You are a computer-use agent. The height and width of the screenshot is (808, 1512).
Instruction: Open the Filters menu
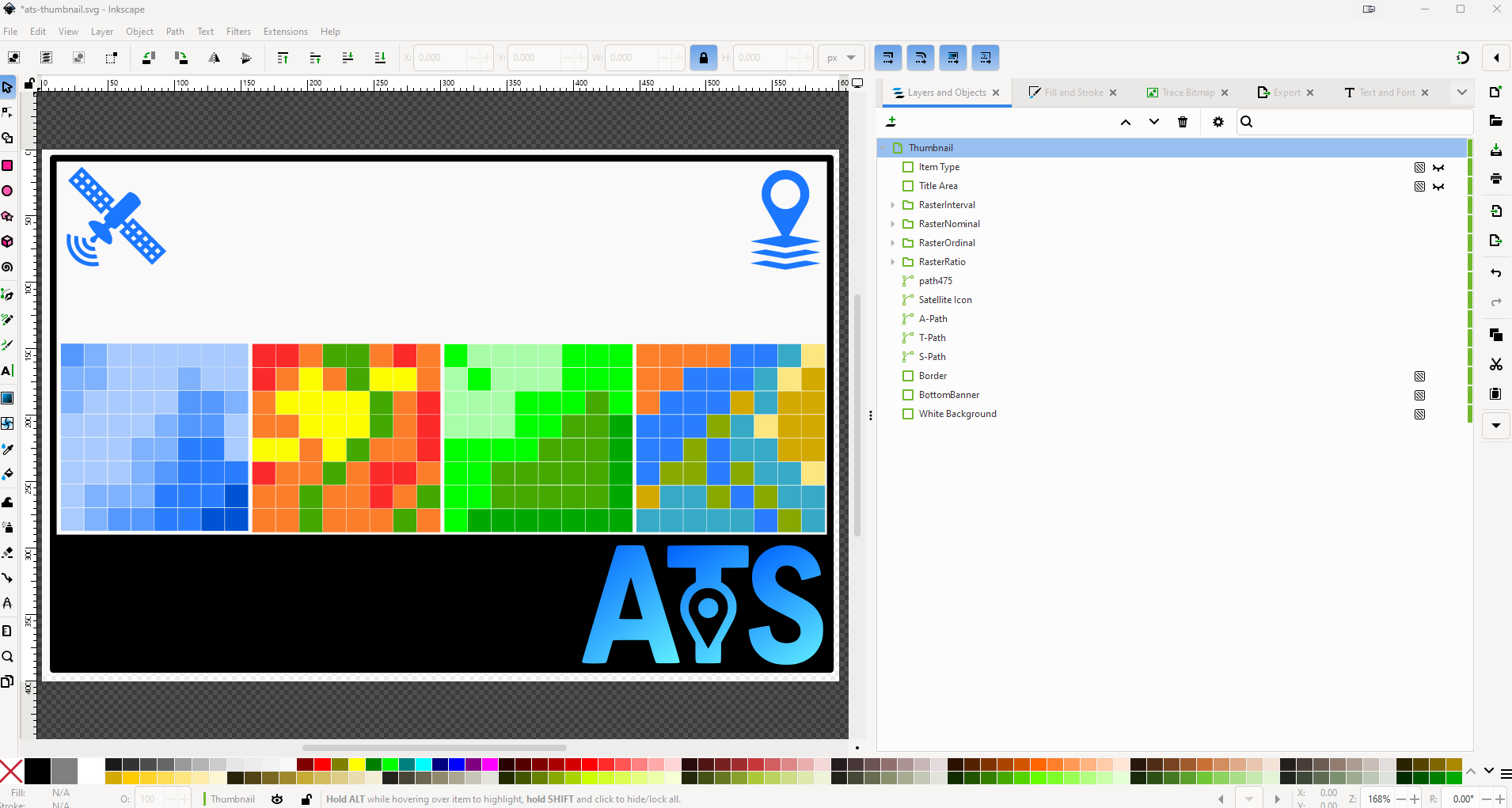pyautogui.click(x=238, y=32)
